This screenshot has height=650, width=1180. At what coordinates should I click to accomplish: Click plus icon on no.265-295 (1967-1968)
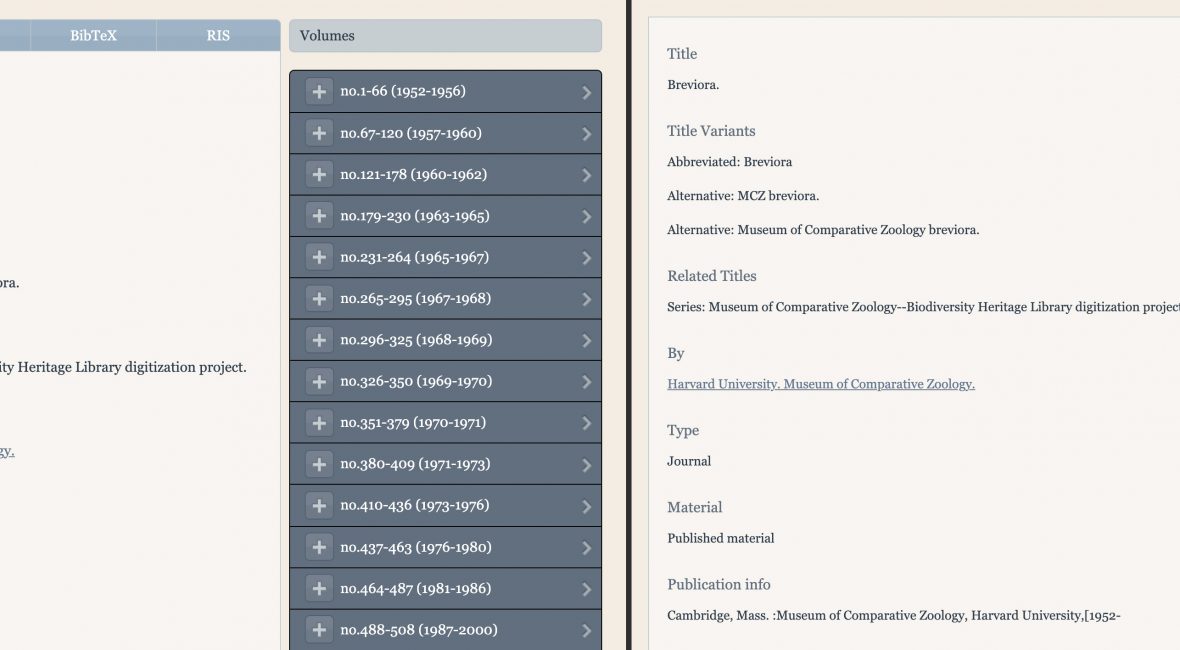click(x=319, y=299)
